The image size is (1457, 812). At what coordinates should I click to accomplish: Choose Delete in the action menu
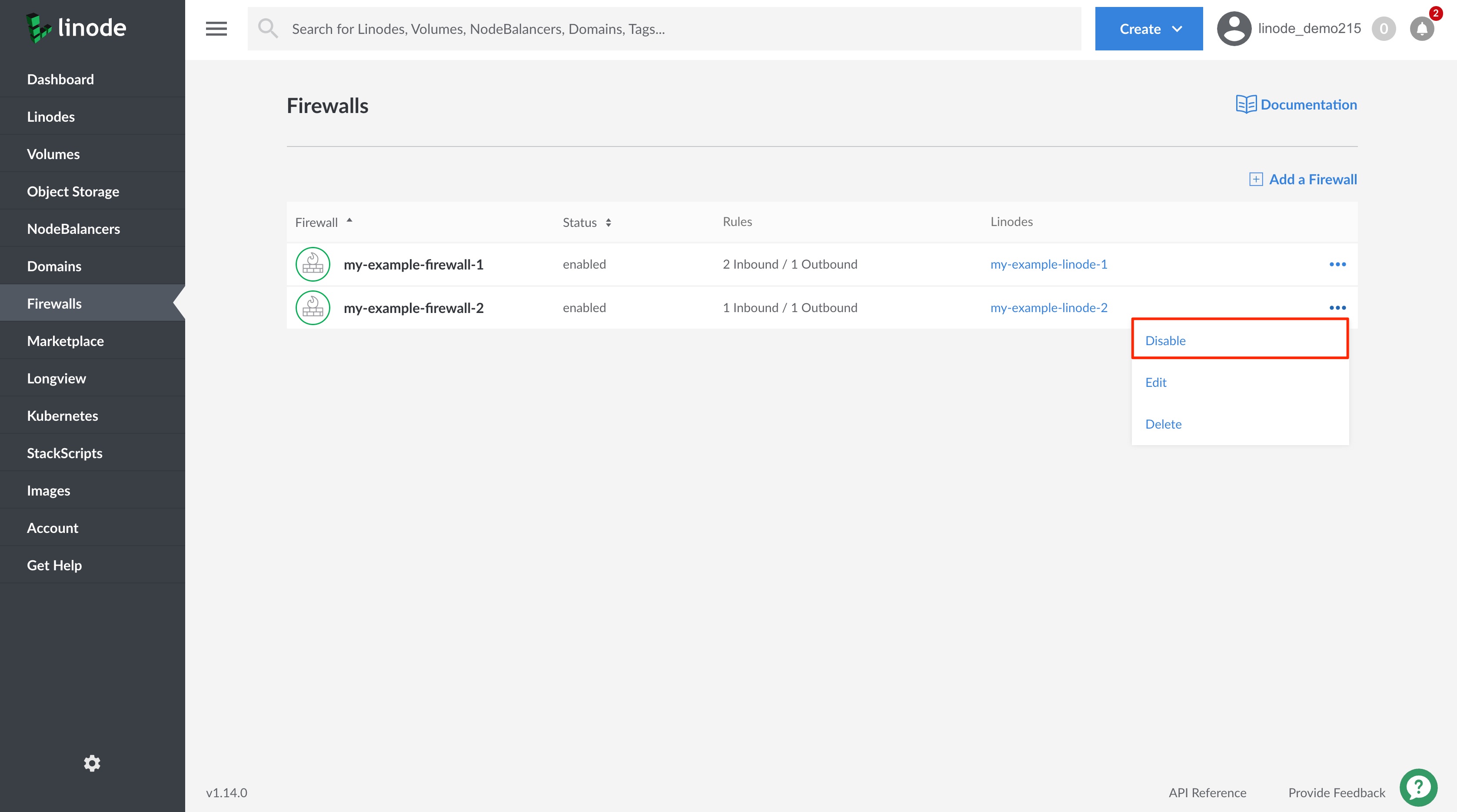(x=1163, y=424)
